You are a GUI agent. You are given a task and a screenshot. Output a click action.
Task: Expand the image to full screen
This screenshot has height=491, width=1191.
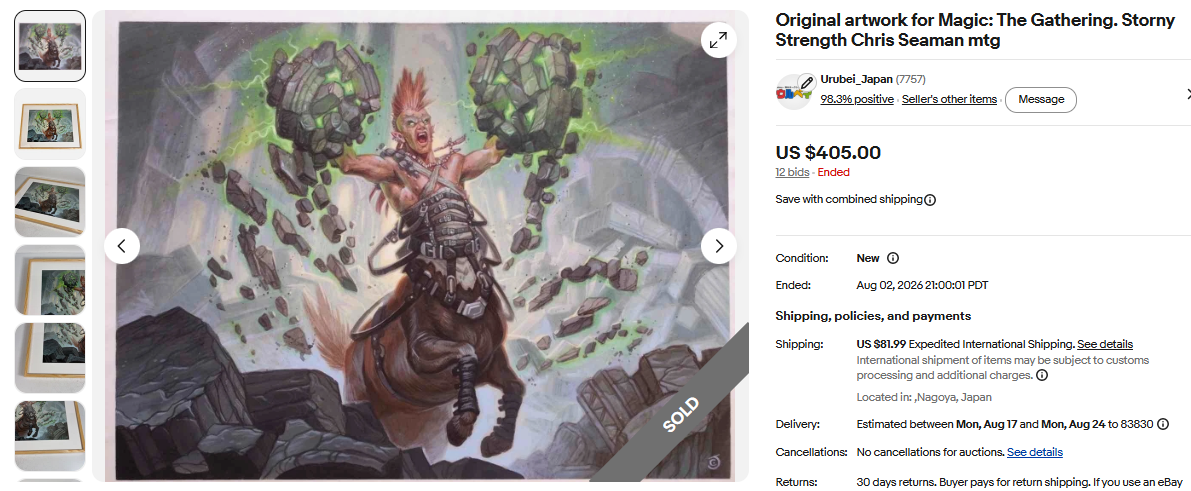[718, 41]
